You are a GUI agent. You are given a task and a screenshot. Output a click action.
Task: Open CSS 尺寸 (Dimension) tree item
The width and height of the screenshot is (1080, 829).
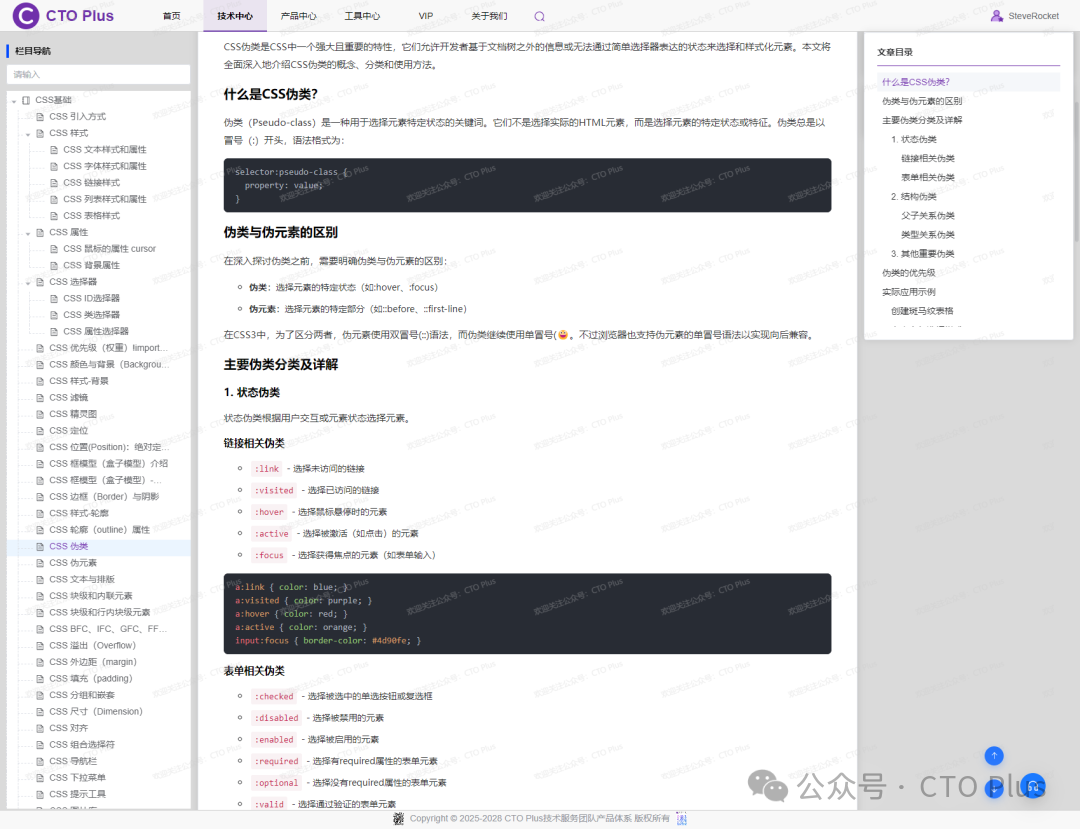click(x=96, y=712)
